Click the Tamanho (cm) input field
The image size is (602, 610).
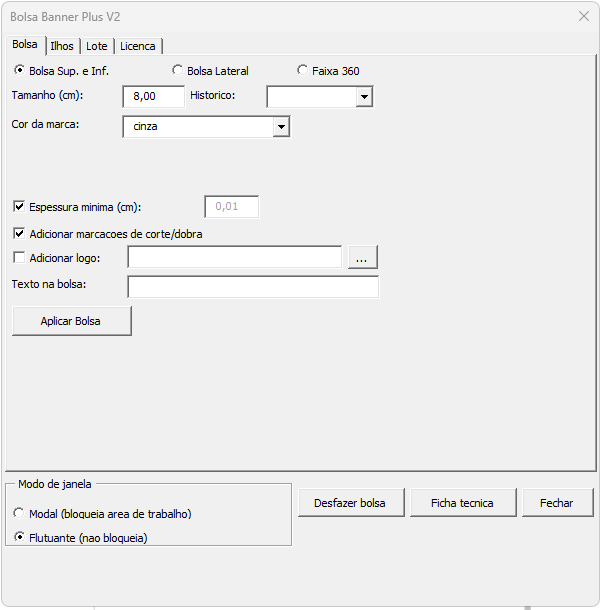pyautogui.click(x=154, y=96)
